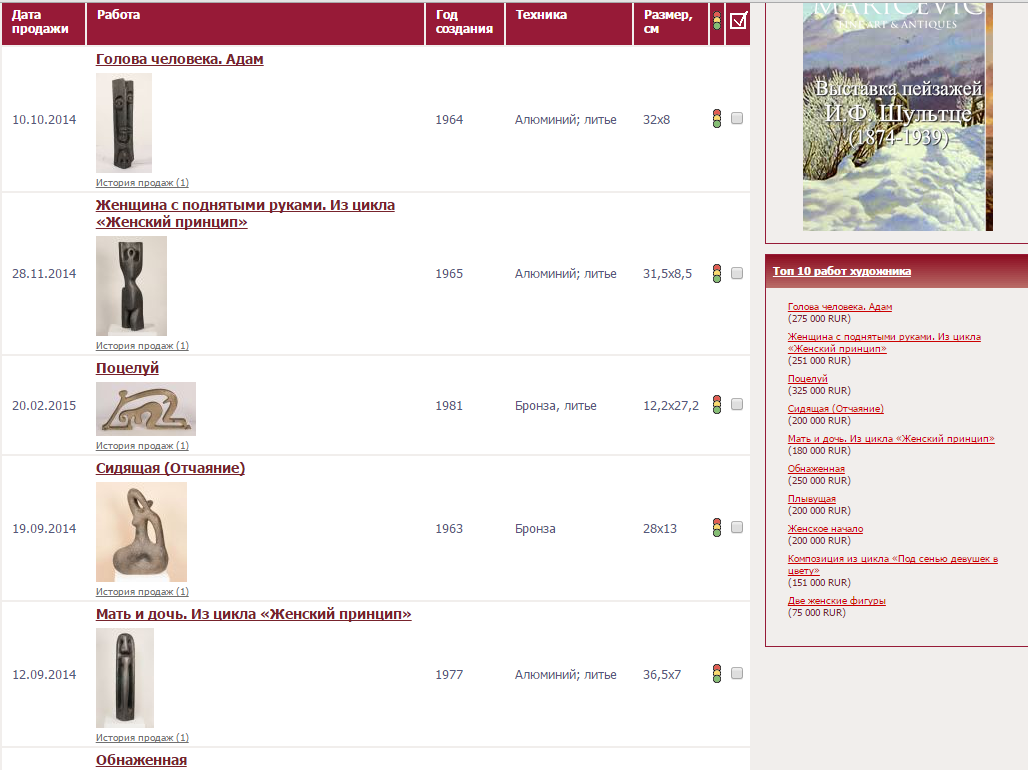The image size is (1028, 770).
Task: Click traffic light icon in 'Поцелуй' row
Action: coord(716,405)
